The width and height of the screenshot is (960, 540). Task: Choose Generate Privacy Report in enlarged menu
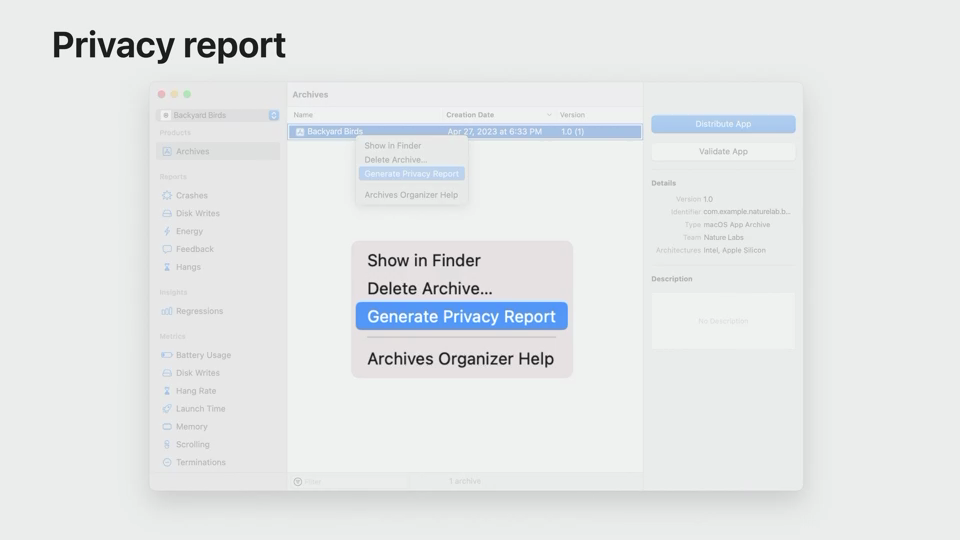(462, 316)
